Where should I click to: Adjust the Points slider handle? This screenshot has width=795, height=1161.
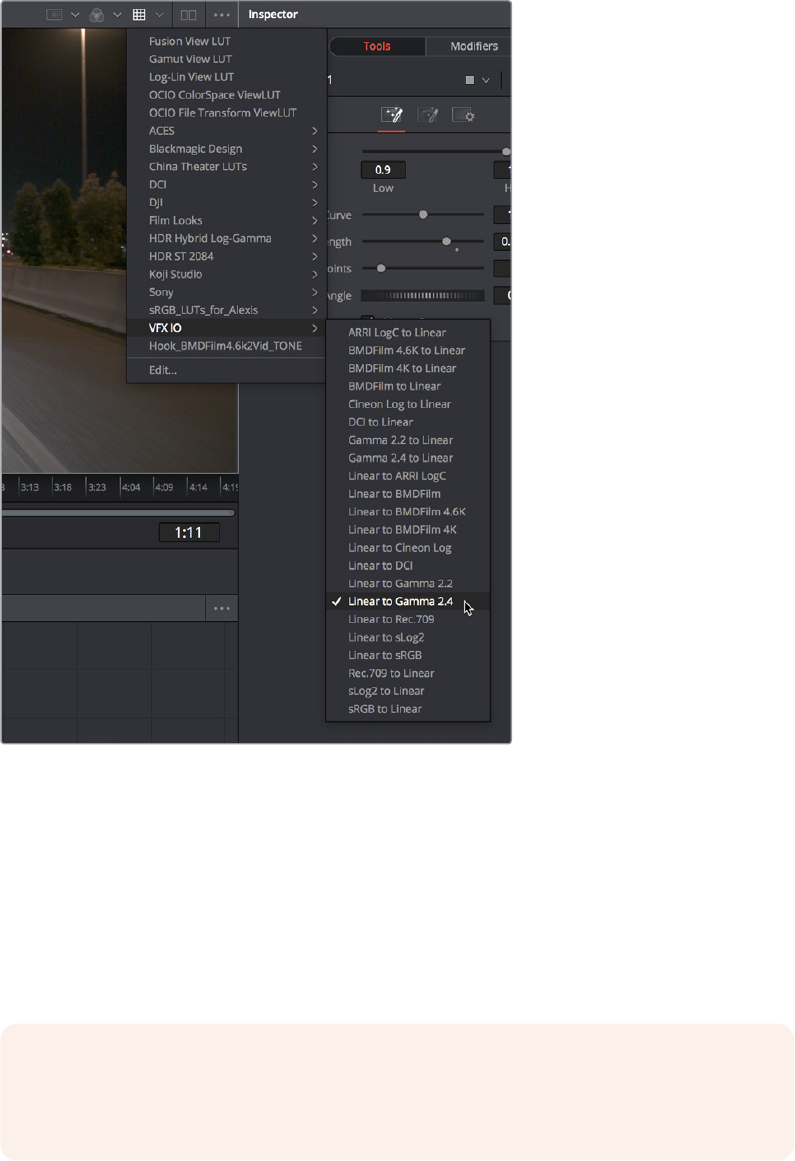click(x=381, y=268)
